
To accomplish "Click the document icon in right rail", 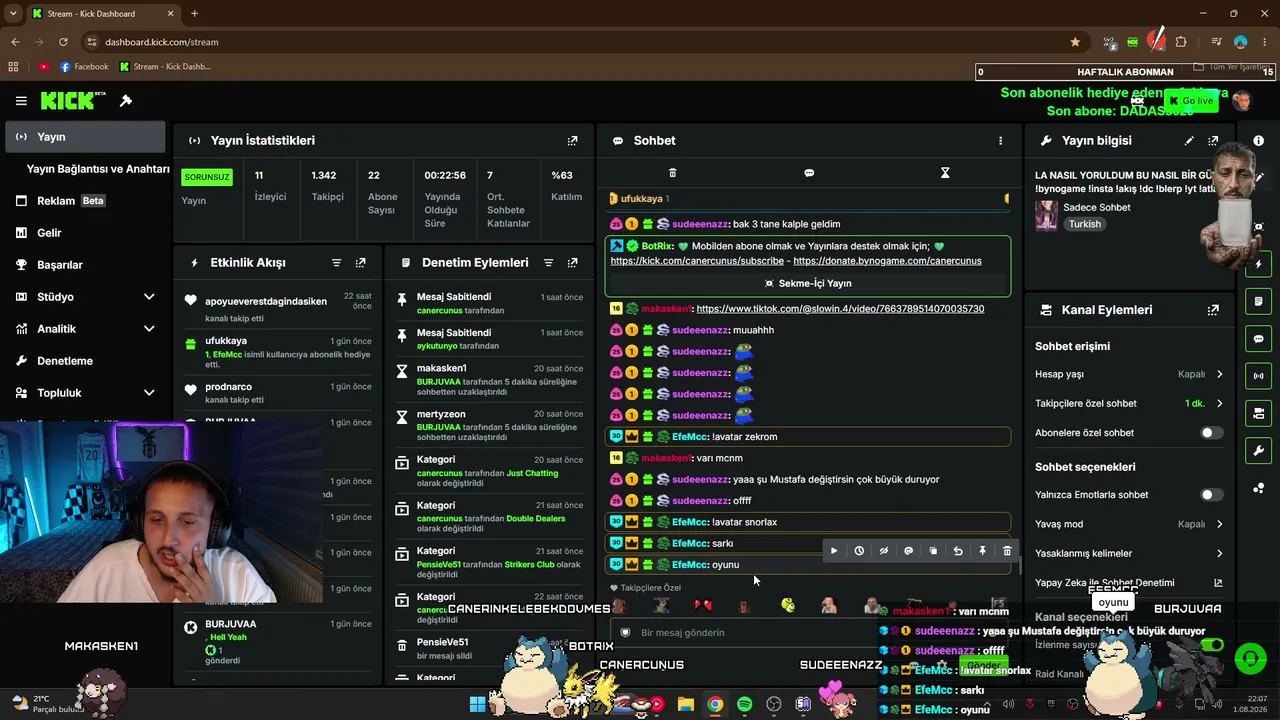I will (1258, 302).
